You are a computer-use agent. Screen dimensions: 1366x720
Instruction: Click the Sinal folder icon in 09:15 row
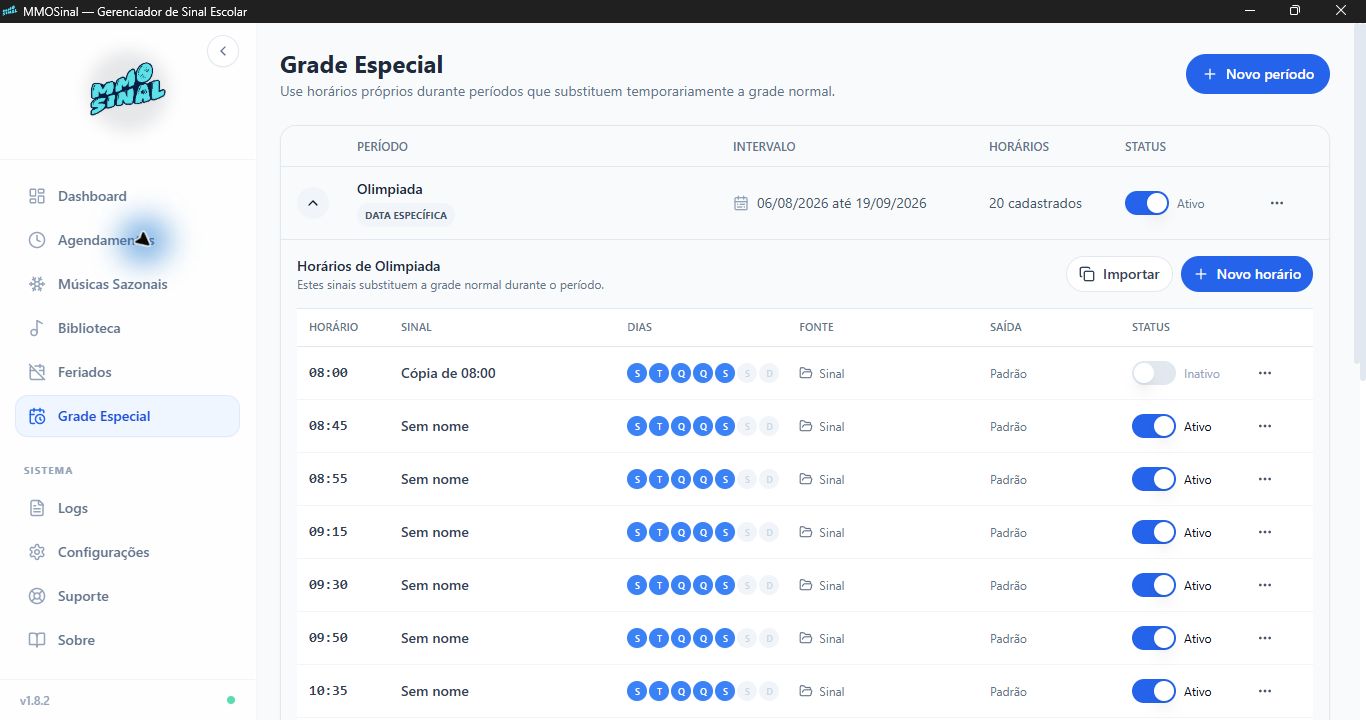[806, 532]
